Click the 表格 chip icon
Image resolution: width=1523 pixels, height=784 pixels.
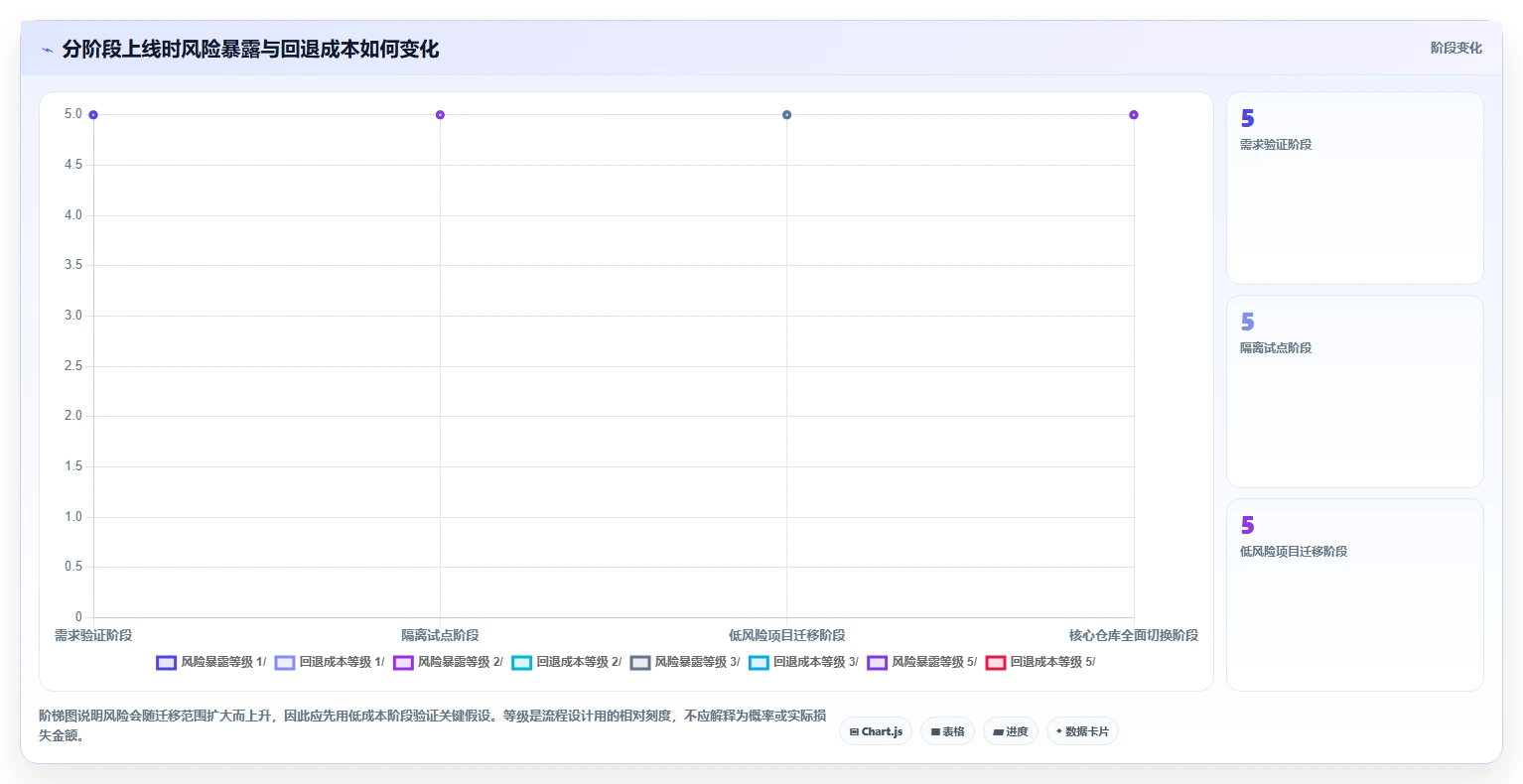pos(935,732)
